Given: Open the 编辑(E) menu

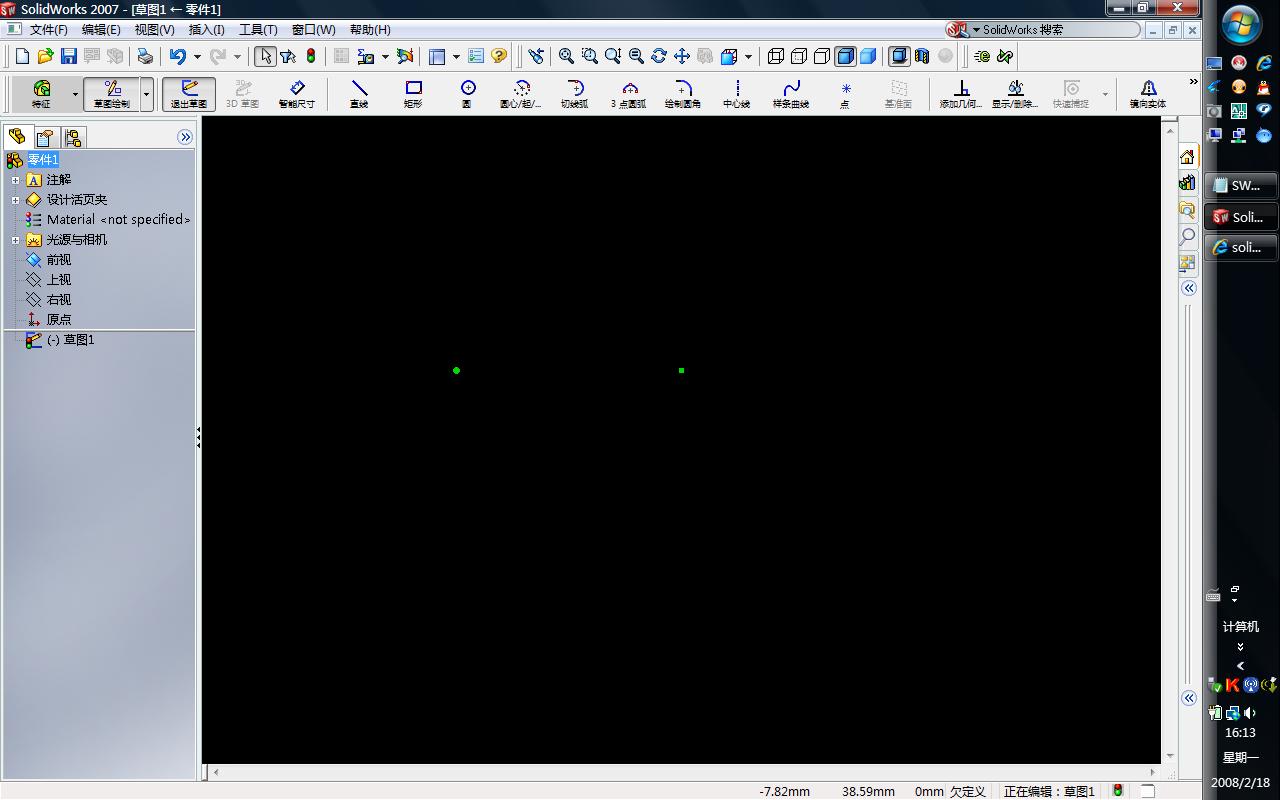Looking at the screenshot, I should pyautogui.click(x=100, y=30).
